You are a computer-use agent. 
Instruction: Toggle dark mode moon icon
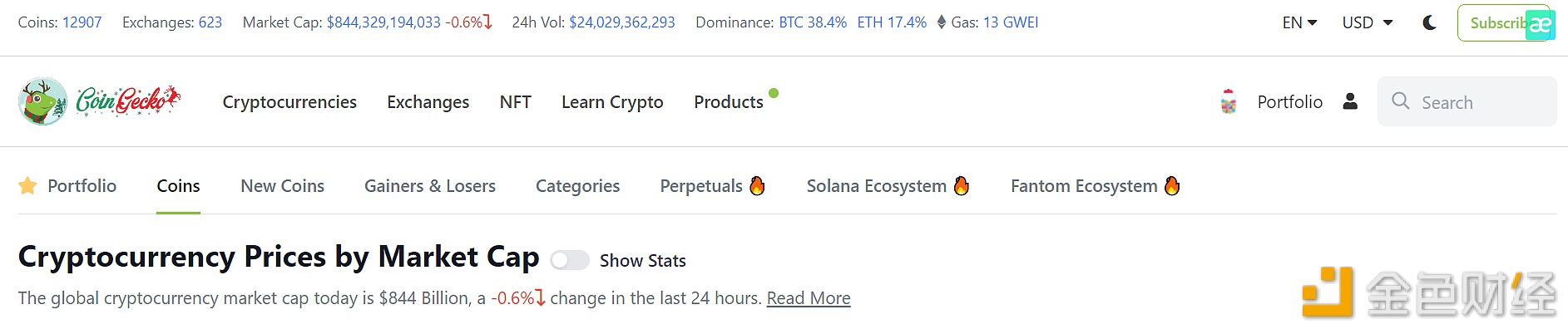pyautogui.click(x=1430, y=22)
